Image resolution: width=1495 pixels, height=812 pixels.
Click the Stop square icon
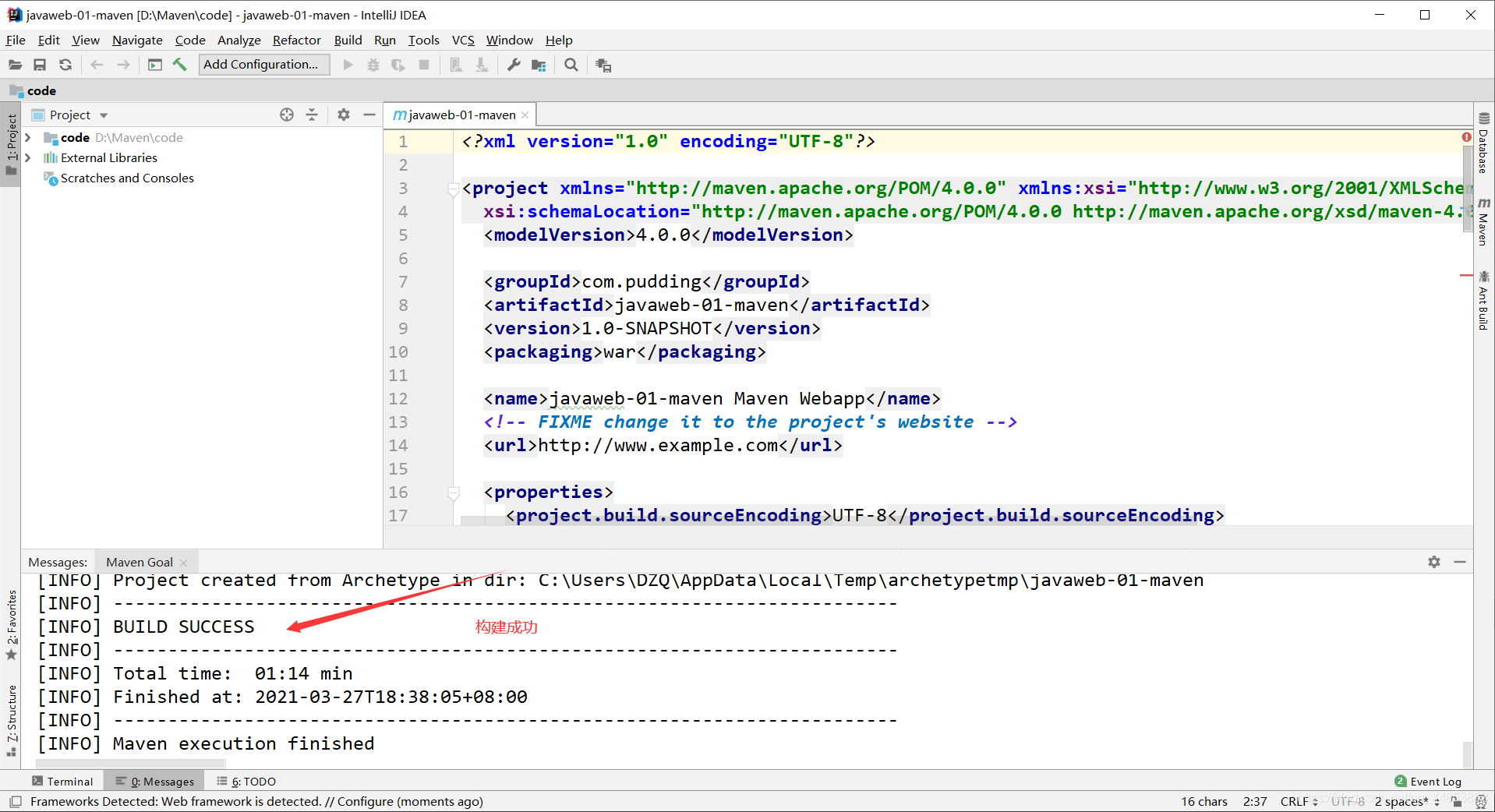point(424,65)
